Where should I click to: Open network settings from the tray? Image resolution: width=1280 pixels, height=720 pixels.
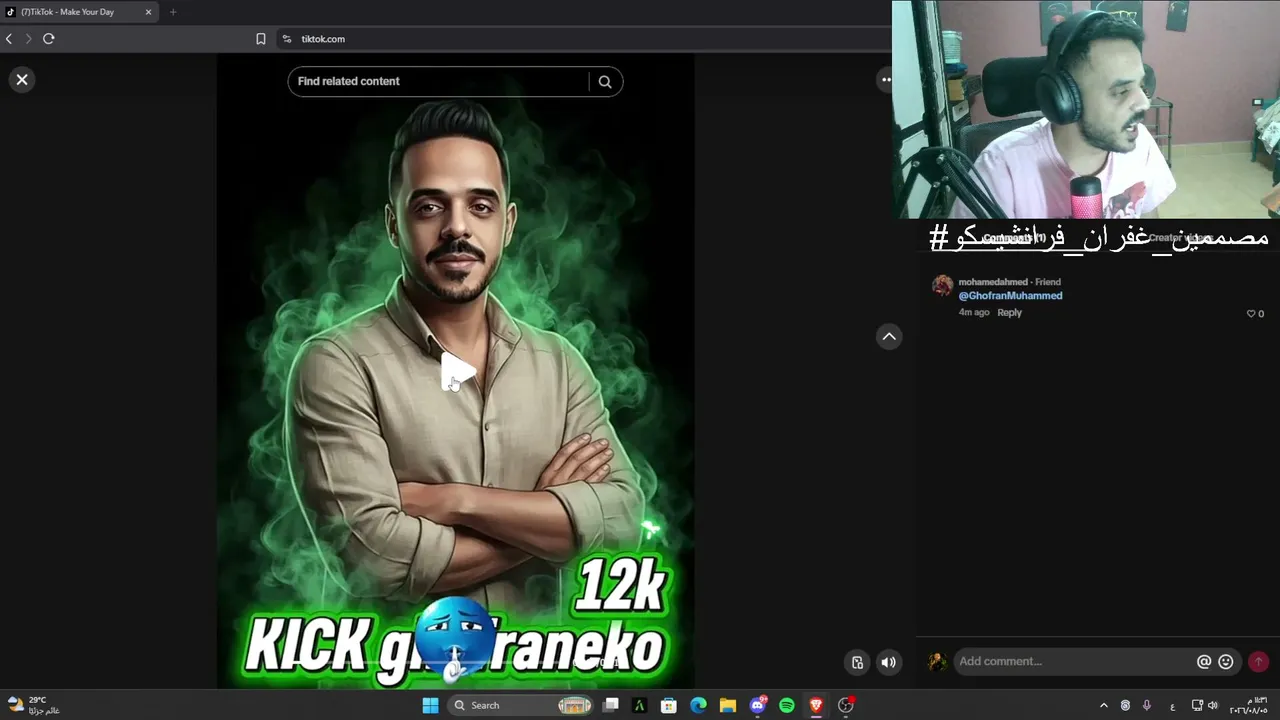coord(1197,705)
